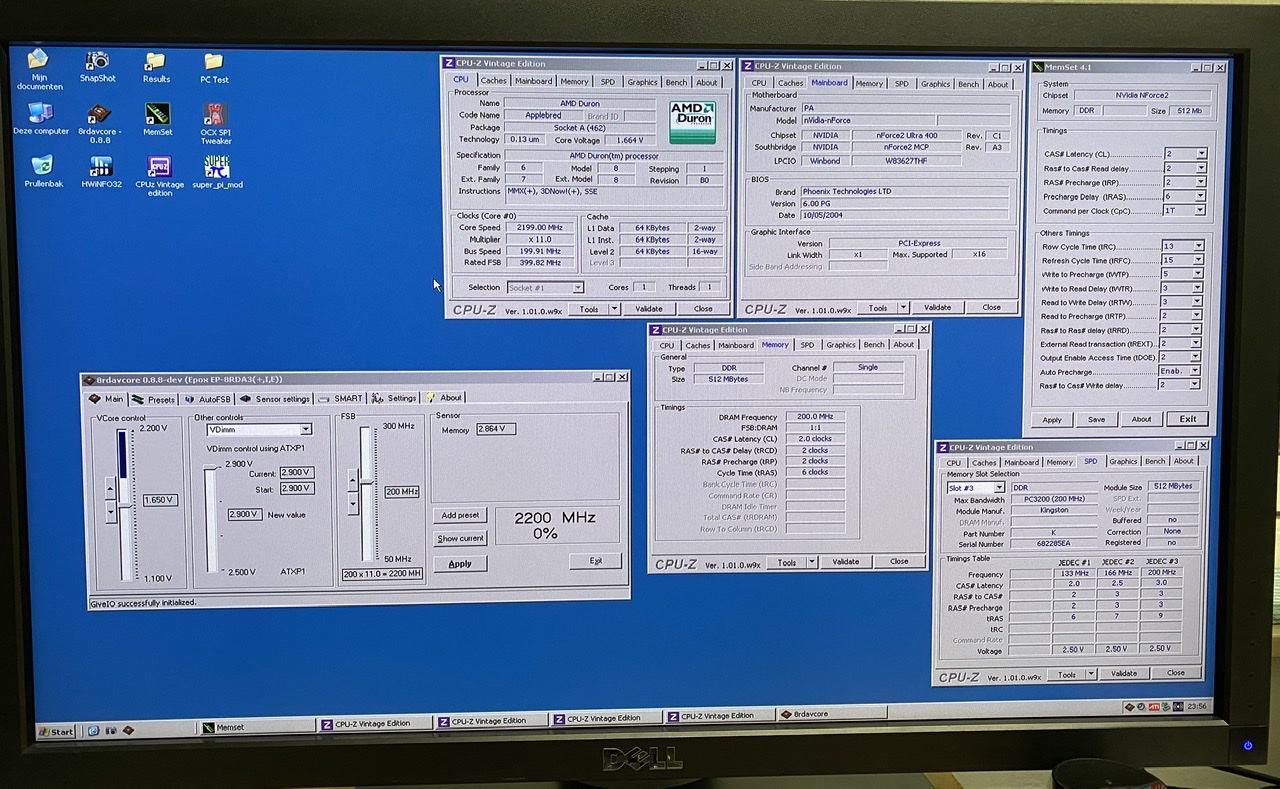Viewport: 1280px width, 789px height.
Task: Launch the MemSet desktop shortcut
Action: point(157,119)
